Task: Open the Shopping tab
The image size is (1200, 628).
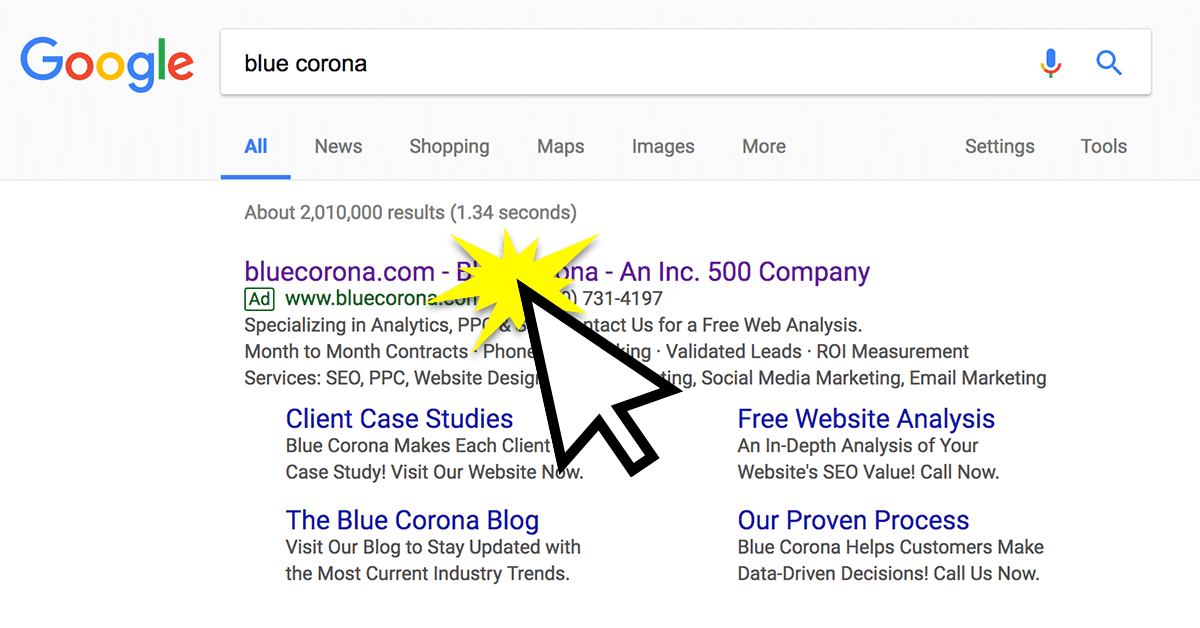Action: click(449, 146)
